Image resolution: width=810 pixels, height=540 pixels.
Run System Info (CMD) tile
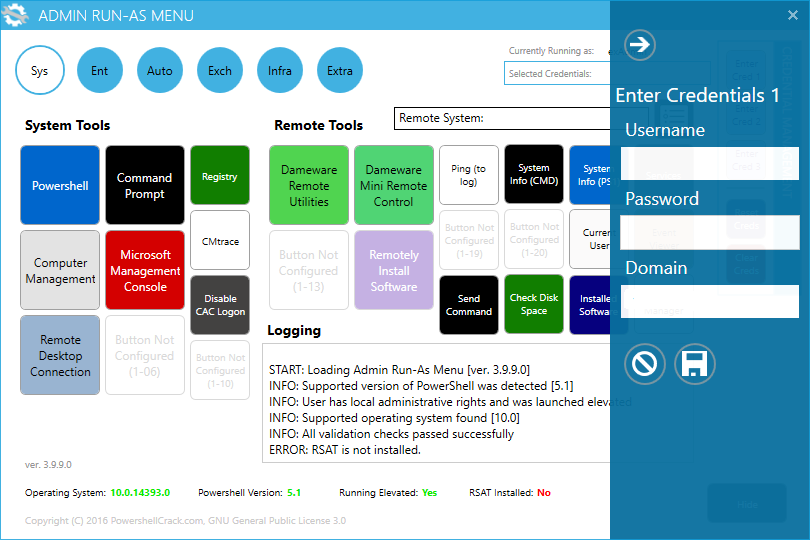coord(534,175)
